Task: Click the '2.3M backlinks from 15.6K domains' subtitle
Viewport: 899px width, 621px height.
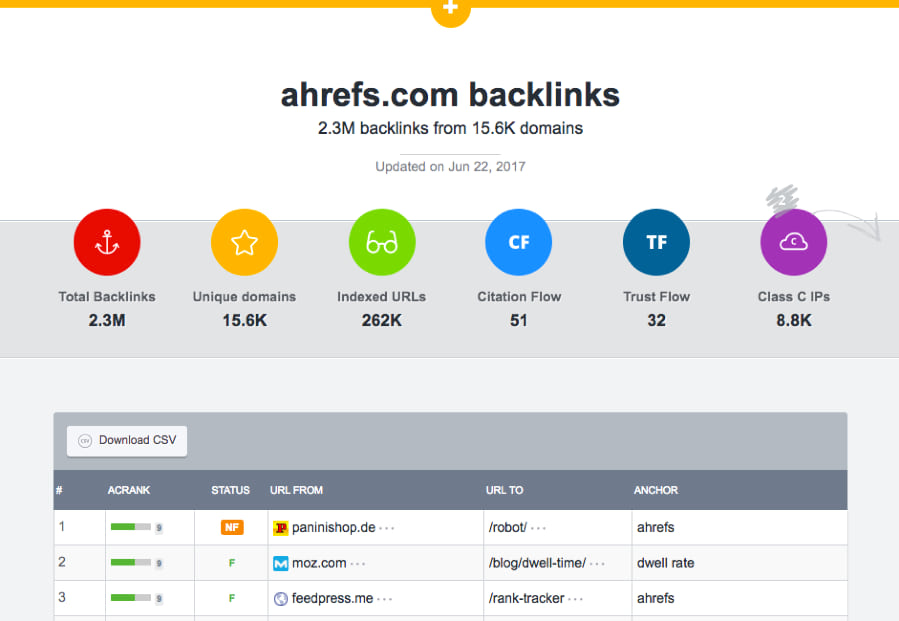Action: click(x=450, y=128)
